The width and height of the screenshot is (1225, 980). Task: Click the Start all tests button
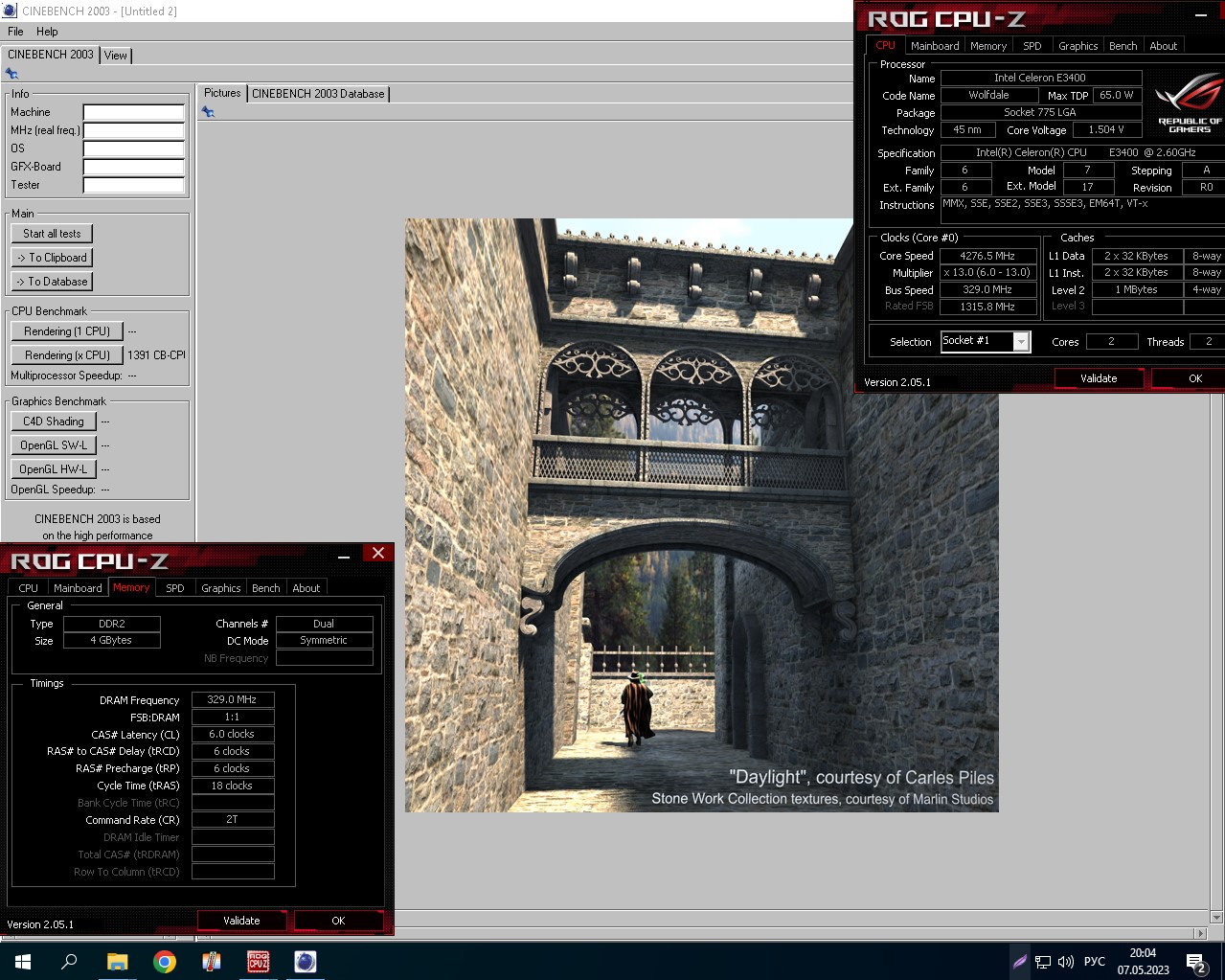[52, 234]
